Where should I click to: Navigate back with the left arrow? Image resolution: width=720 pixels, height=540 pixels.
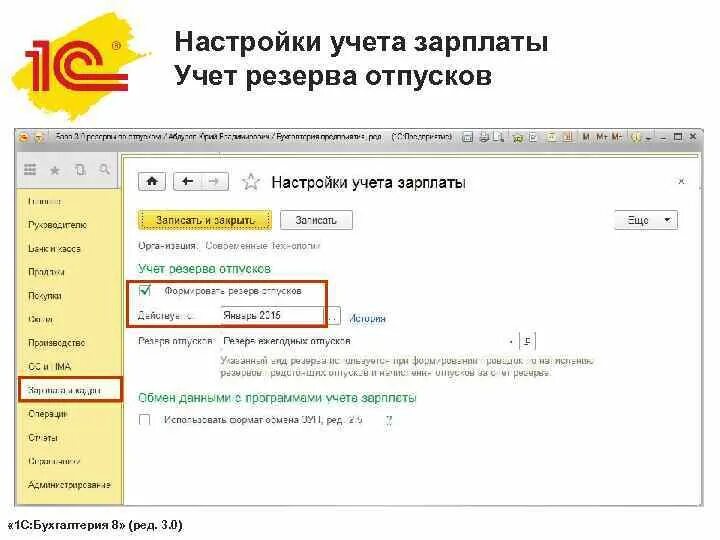pos(187,182)
